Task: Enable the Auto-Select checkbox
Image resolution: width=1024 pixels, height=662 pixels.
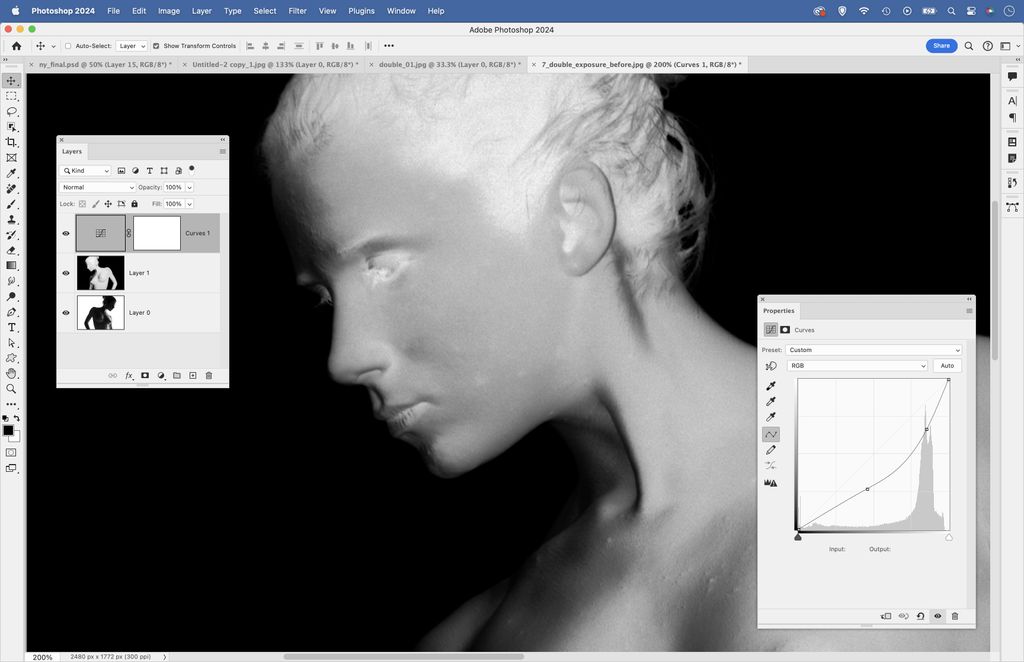Action: click(x=68, y=46)
